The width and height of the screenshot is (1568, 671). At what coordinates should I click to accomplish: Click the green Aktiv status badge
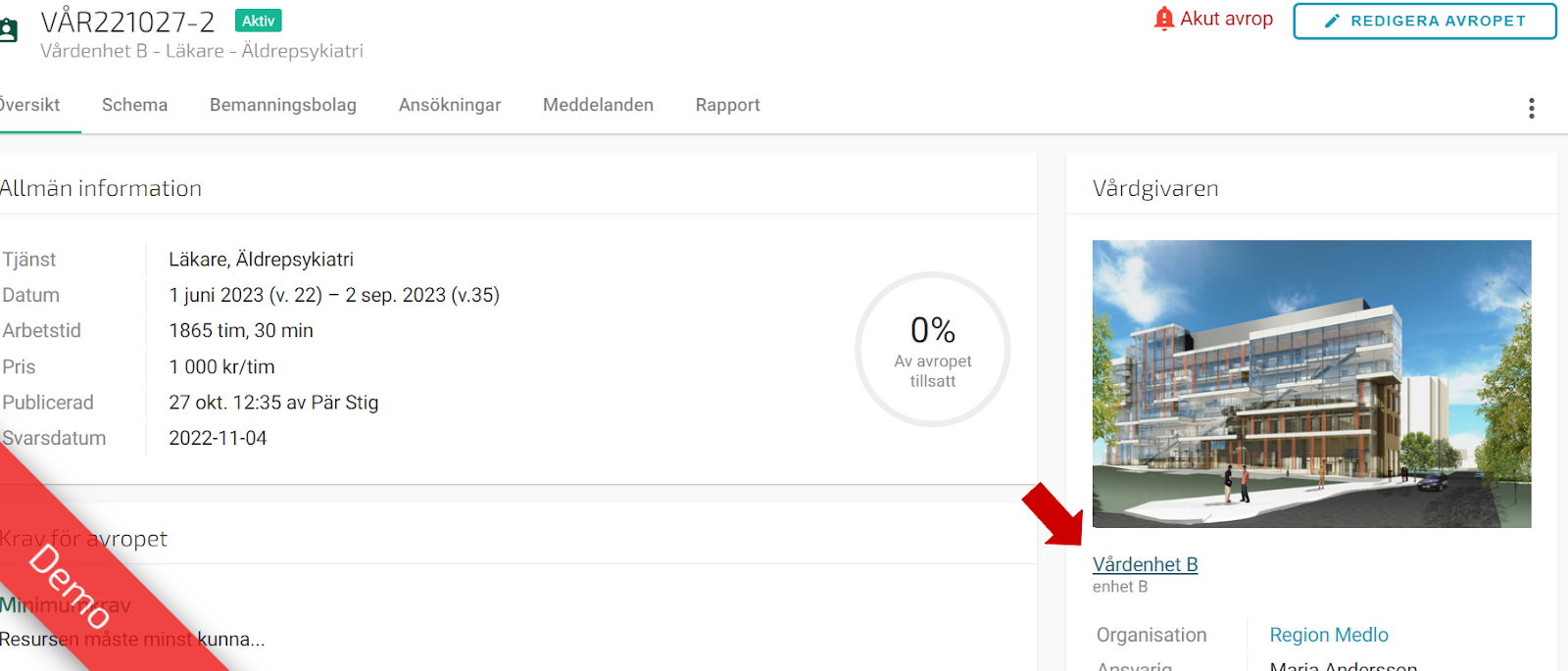point(259,21)
